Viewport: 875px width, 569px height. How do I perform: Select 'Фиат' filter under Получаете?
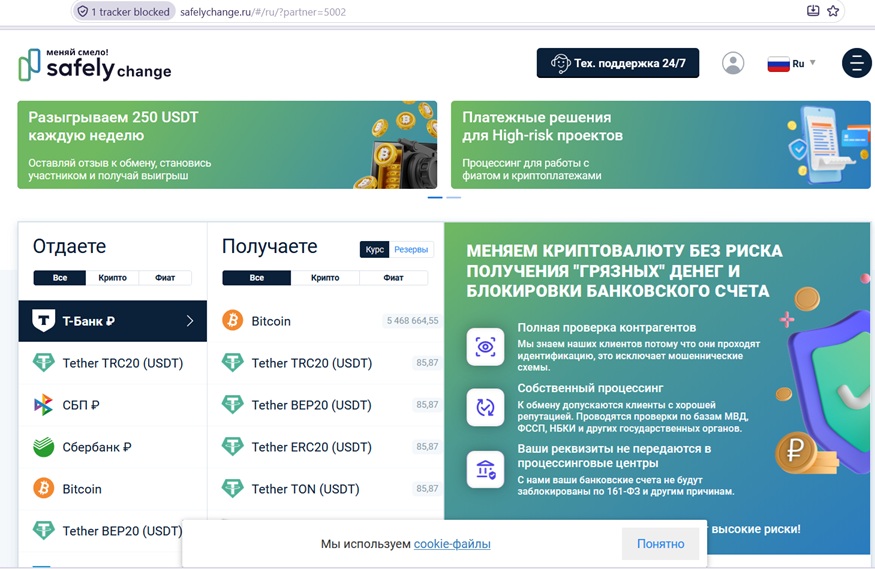tap(393, 278)
